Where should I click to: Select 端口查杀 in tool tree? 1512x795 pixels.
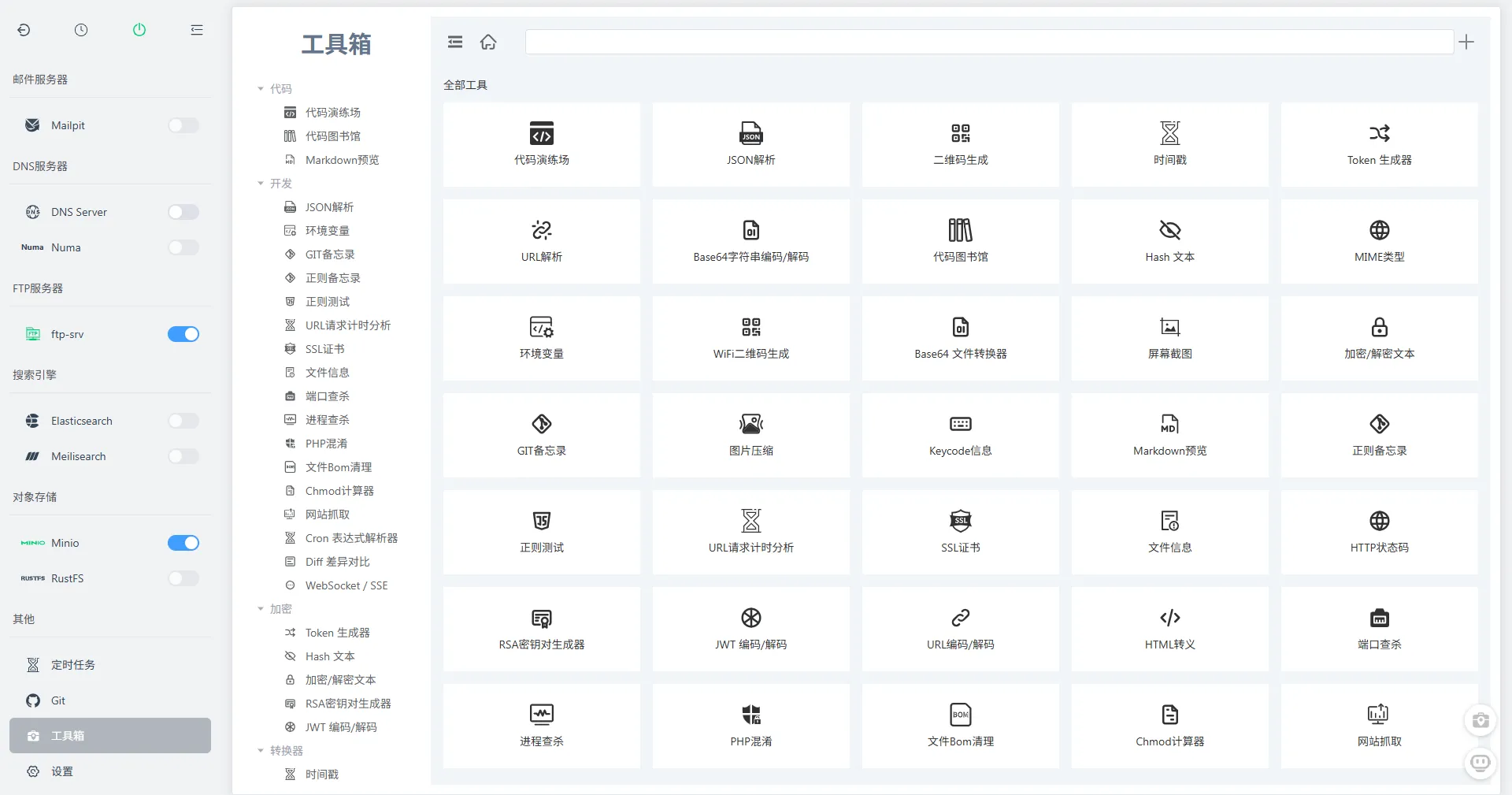(x=328, y=396)
